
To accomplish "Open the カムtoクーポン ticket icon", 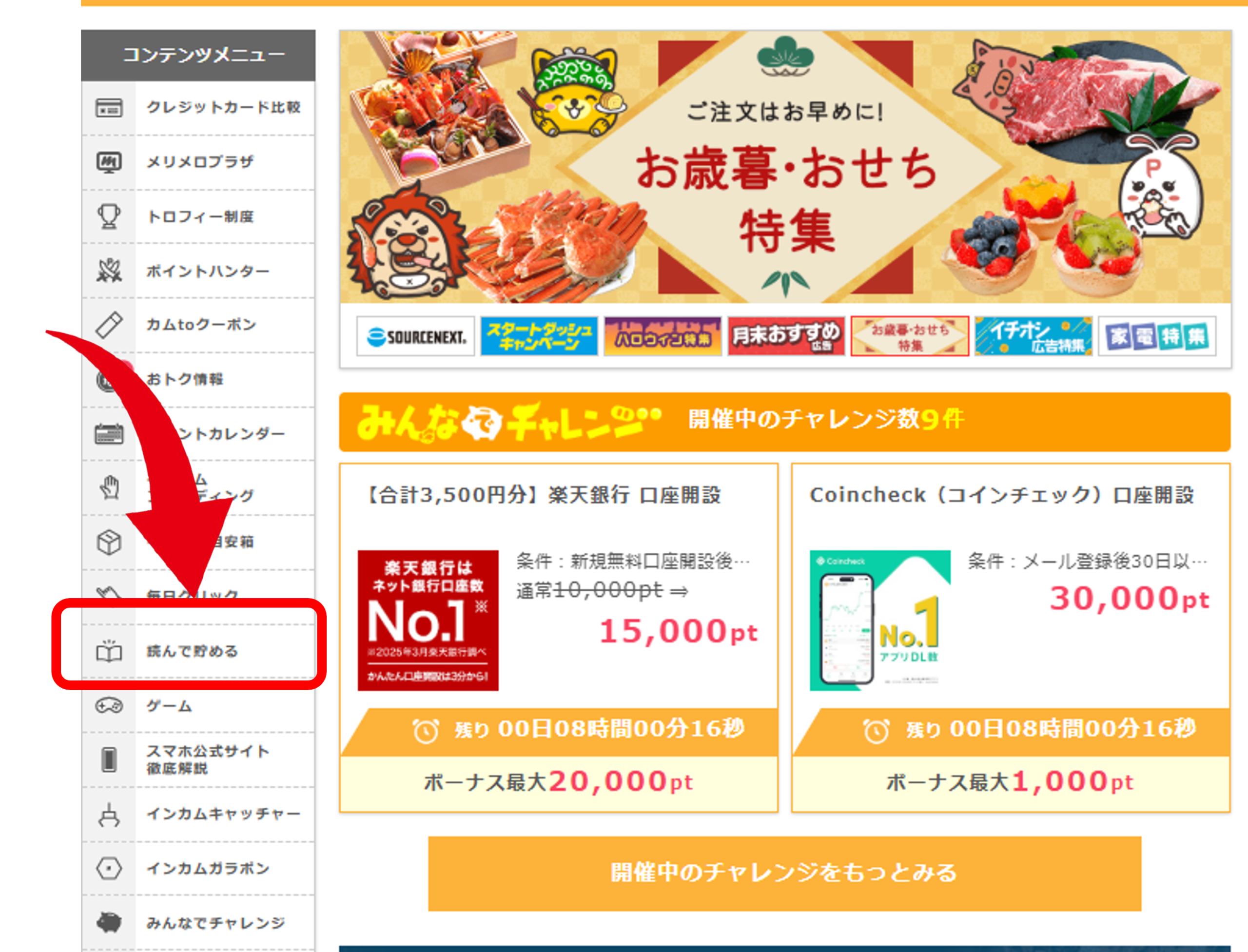I will click(109, 325).
